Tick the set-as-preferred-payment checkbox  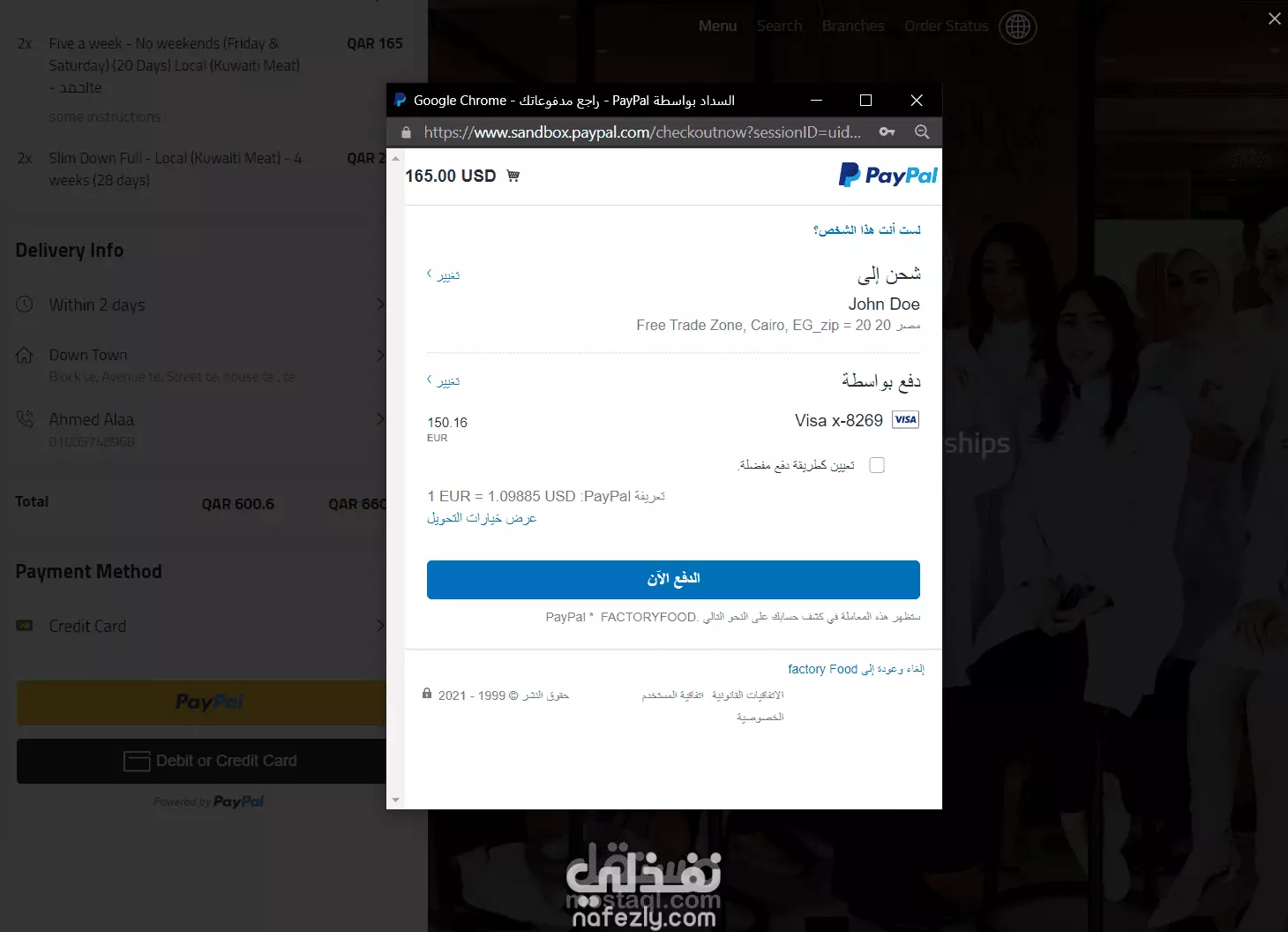[877, 465]
